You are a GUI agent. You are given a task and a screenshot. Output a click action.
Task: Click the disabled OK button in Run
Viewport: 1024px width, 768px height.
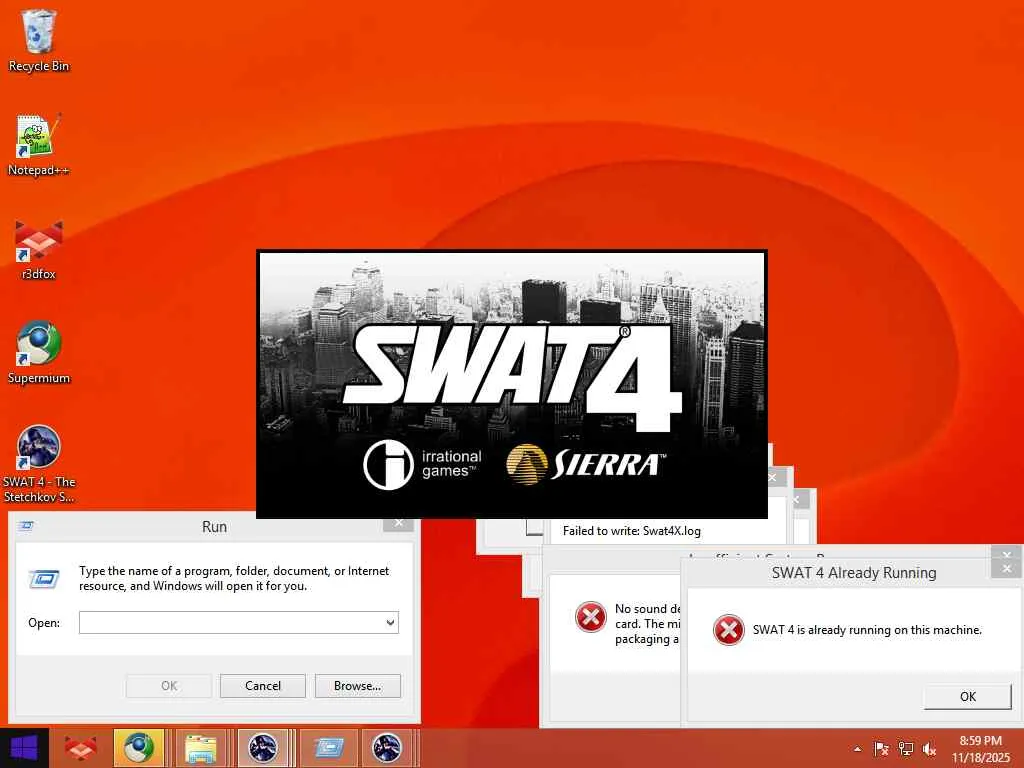click(x=169, y=686)
